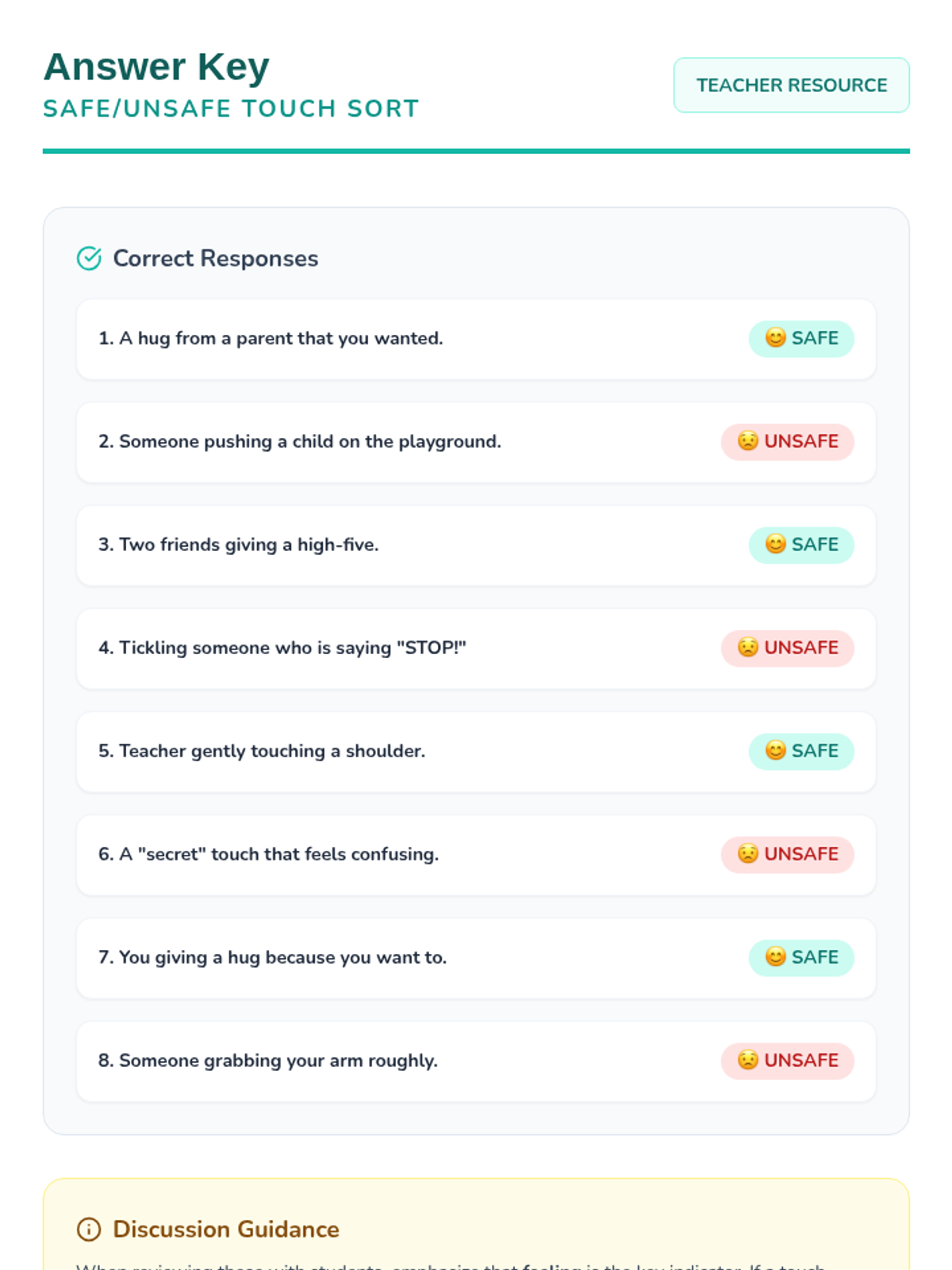
Task: Click the Discussion Guidance heading
Action: [226, 1230]
